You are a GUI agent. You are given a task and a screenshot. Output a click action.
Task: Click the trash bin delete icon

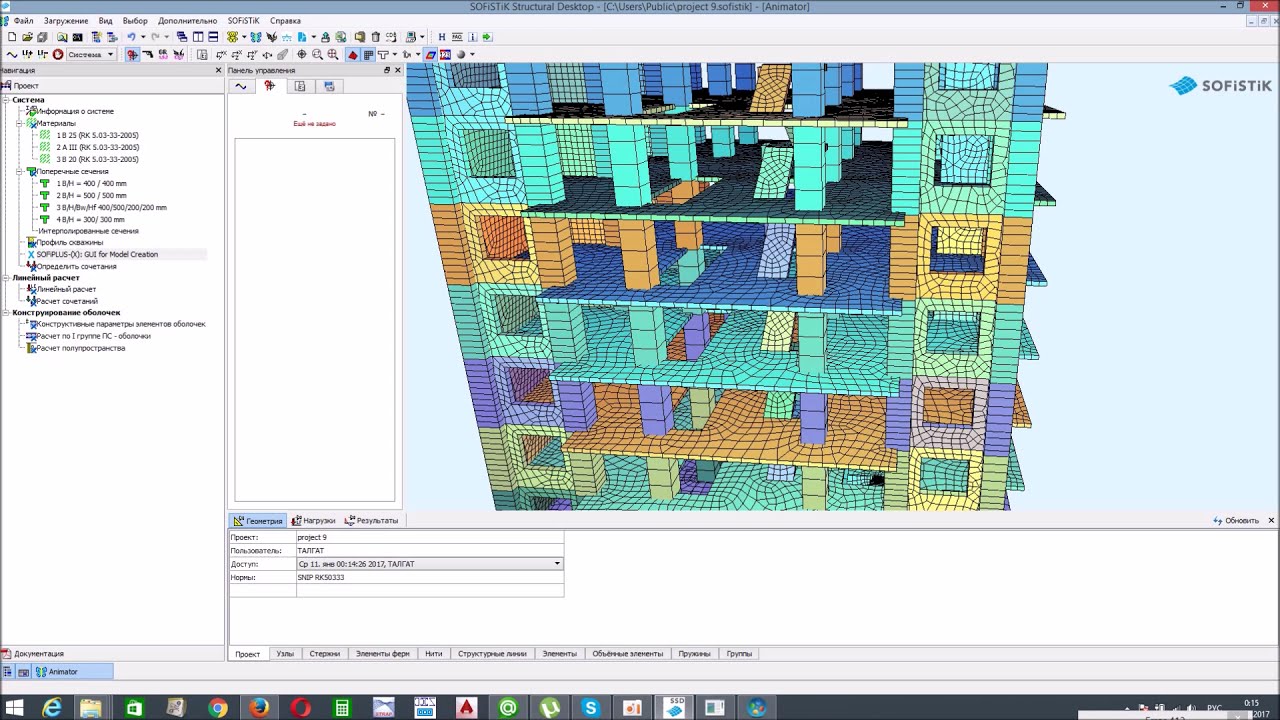375,37
